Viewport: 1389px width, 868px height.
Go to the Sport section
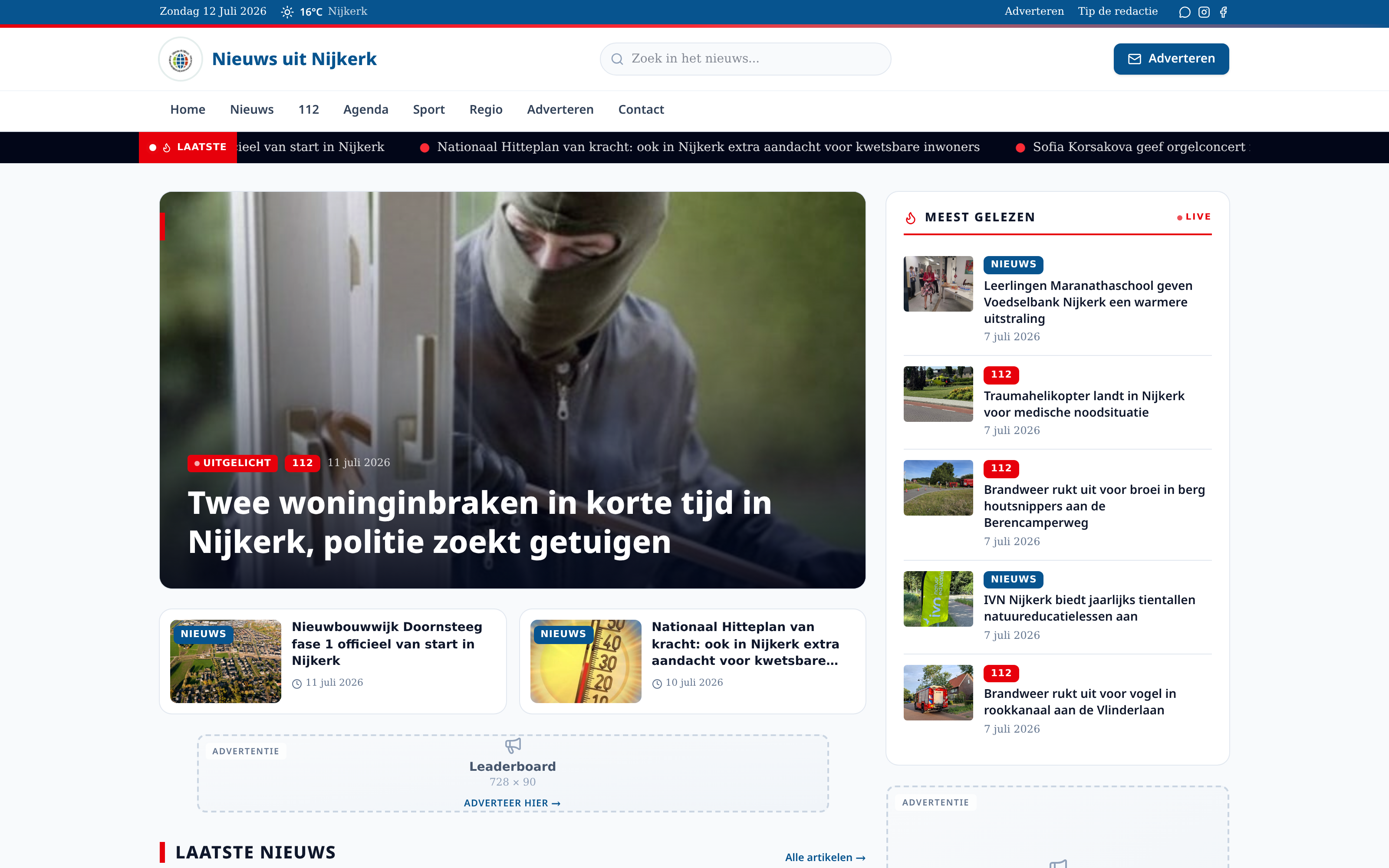coord(429,110)
